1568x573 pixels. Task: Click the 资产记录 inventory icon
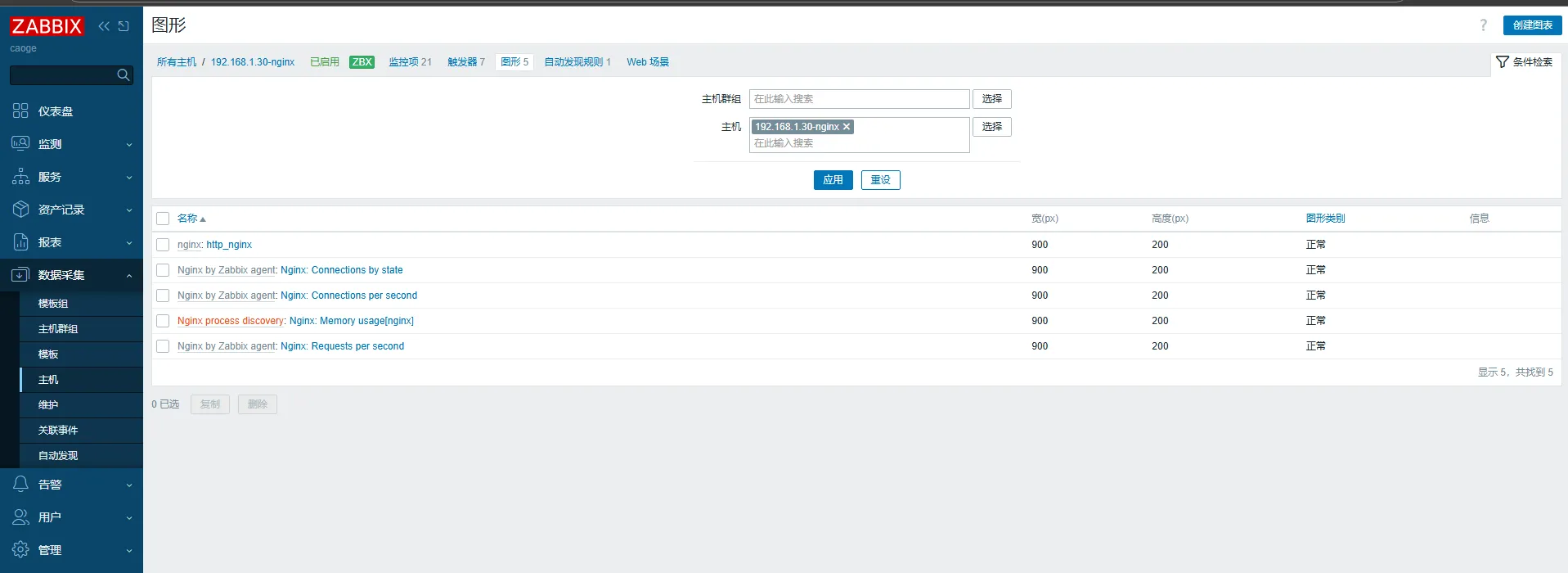pos(20,209)
